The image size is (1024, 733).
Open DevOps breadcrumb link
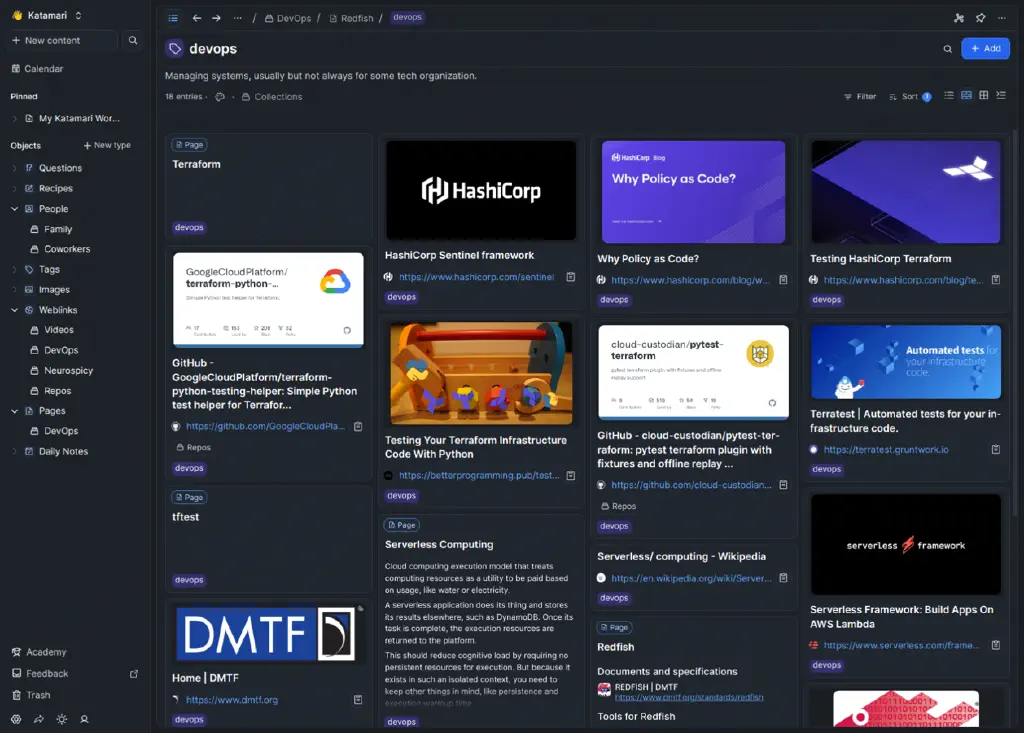[288, 18]
